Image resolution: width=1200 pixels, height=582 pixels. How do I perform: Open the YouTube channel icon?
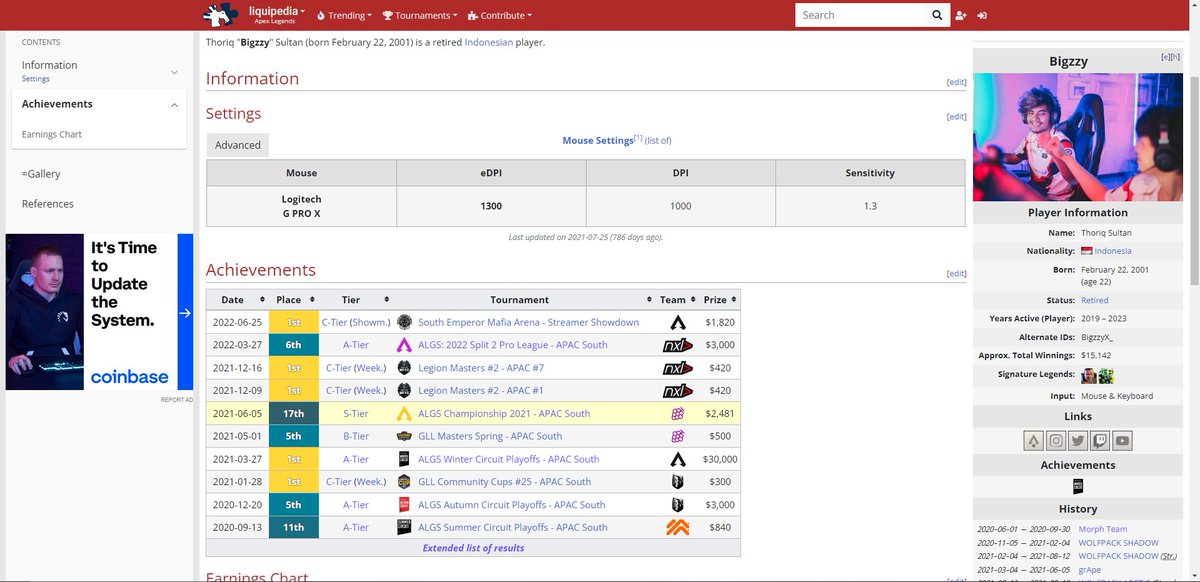coord(1122,440)
